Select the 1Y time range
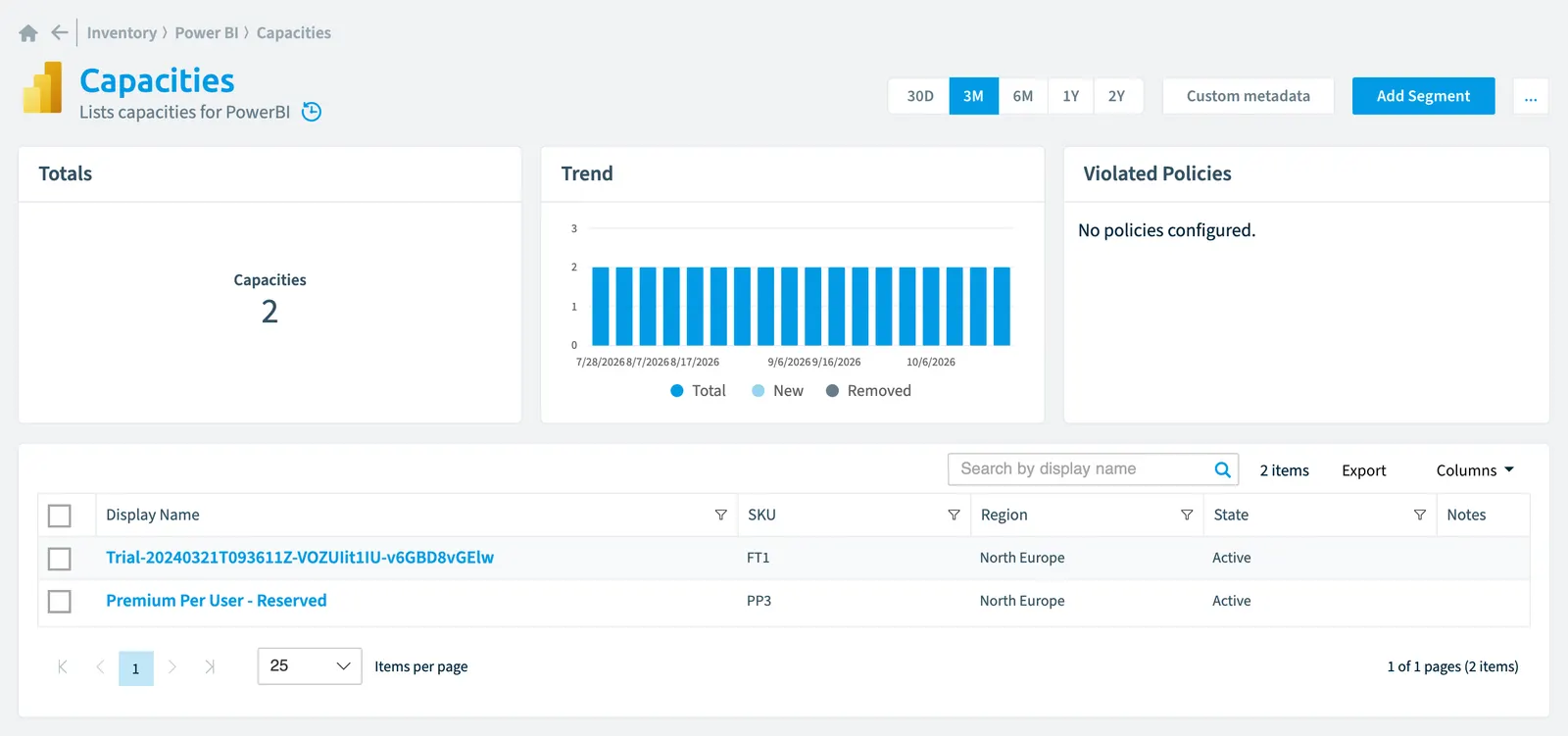1568x736 pixels. (1070, 96)
